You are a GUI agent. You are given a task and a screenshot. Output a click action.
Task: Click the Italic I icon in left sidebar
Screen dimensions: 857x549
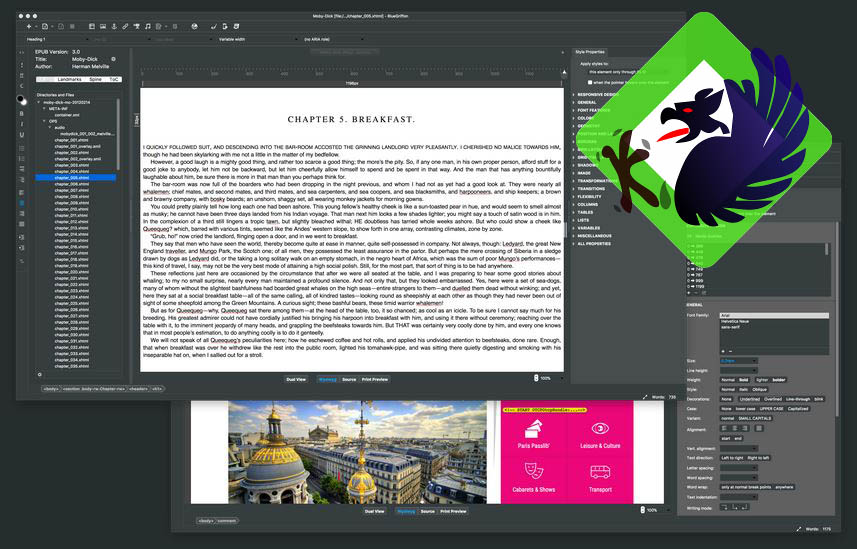pyautogui.click(x=22, y=124)
